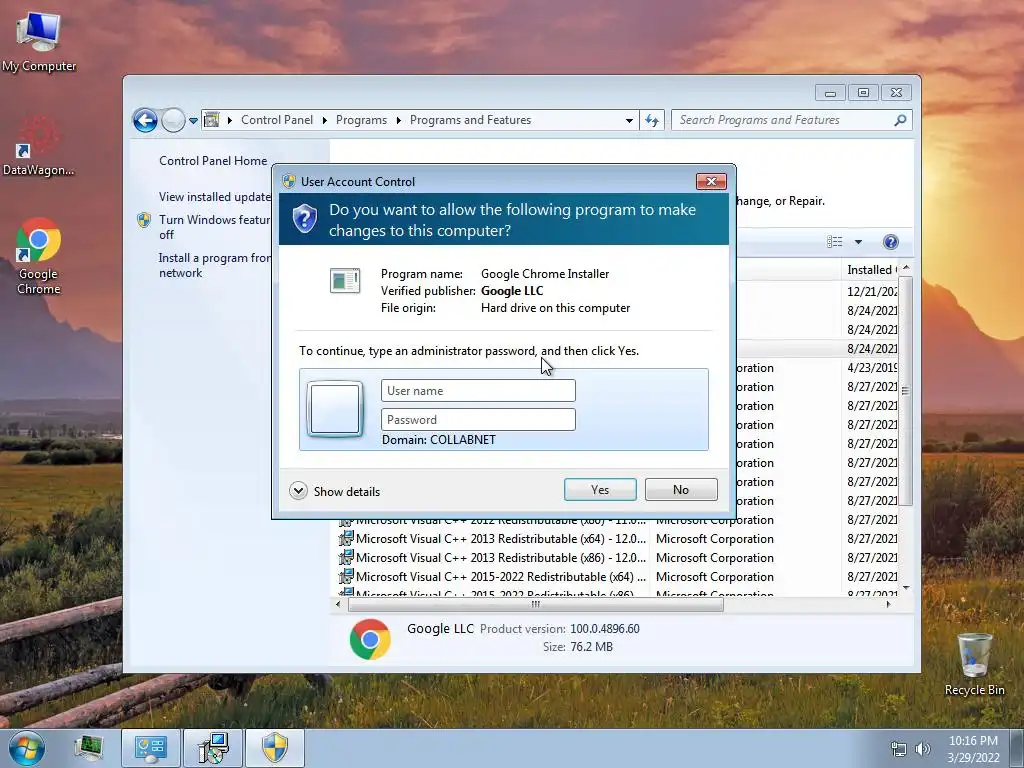Click Size 76.2 MB value
The height and width of the screenshot is (768, 1024).
[x=591, y=647]
